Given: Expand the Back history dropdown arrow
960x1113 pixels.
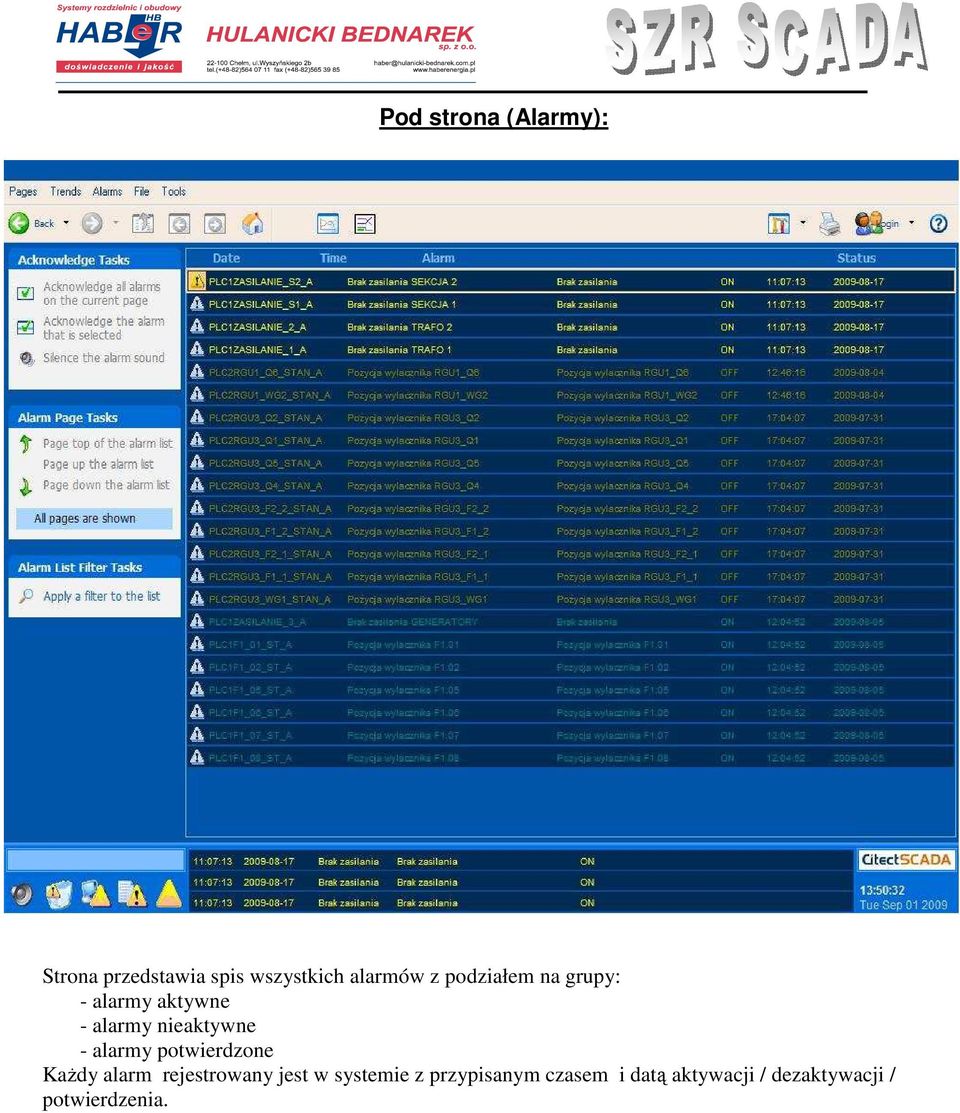Looking at the screenshot, I should (66, 223).
